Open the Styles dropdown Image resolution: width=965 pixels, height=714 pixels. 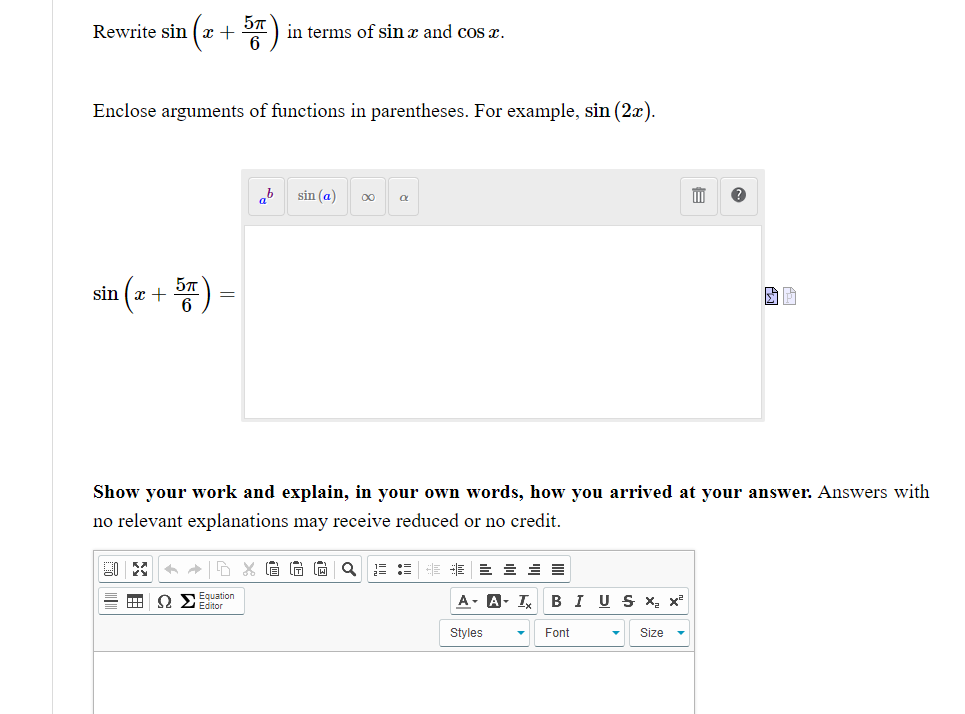[x=484, y=632]
